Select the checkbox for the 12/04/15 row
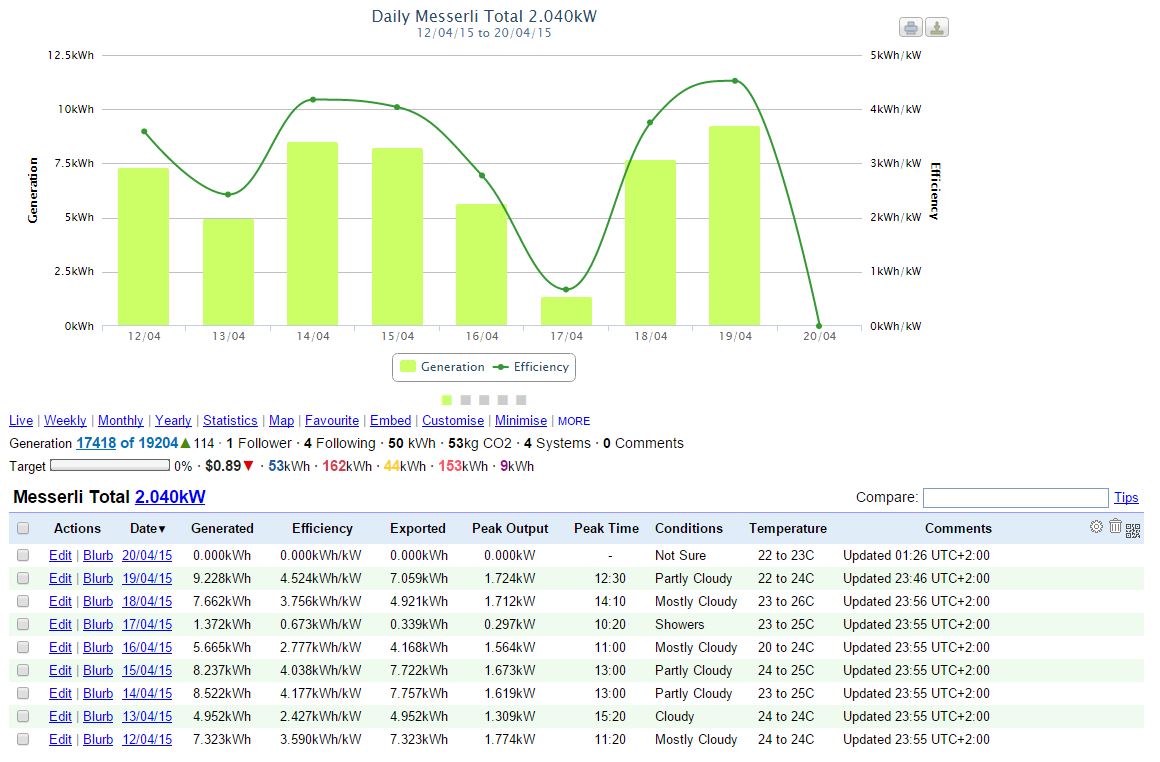1160x762 pixels. (23, 739)
